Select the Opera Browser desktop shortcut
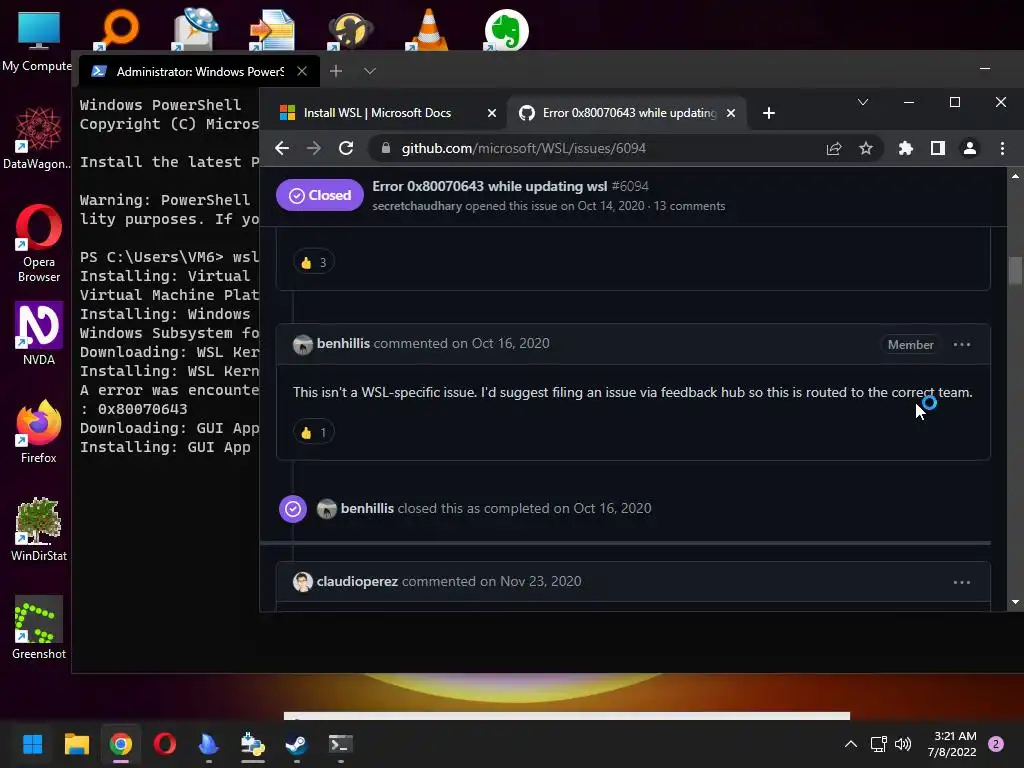Screen dimensions: 1024x768 [39, 243]
